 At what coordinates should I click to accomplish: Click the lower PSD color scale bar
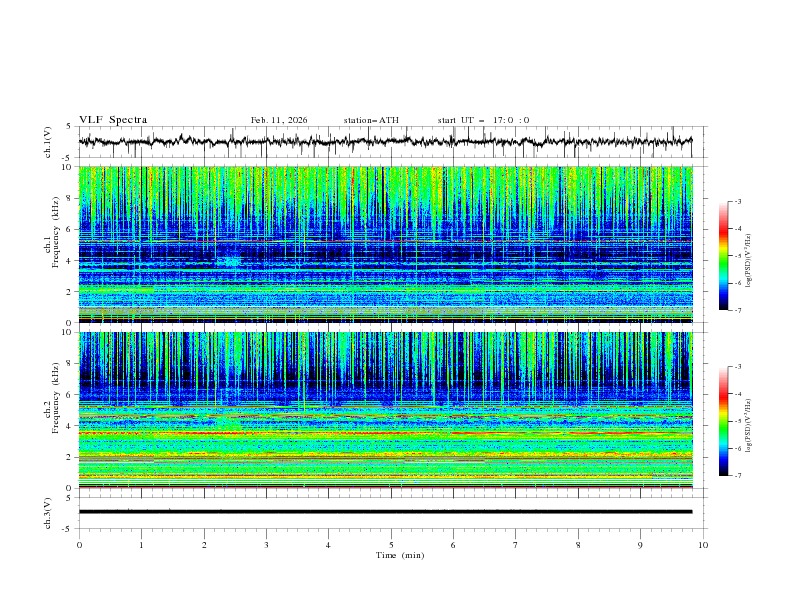[x=724, y=421]
